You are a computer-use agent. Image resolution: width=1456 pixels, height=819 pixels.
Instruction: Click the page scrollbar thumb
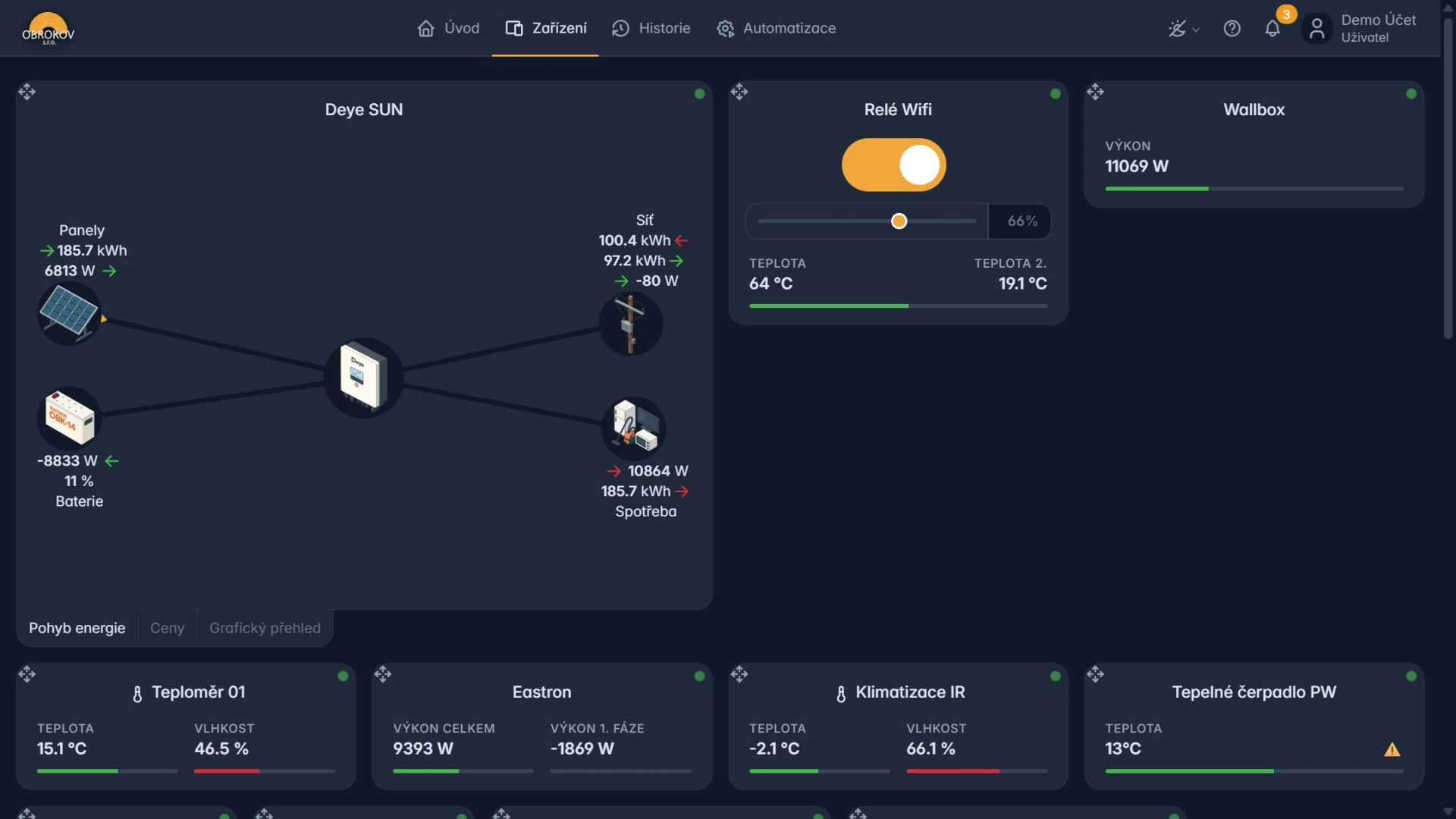1448,178
